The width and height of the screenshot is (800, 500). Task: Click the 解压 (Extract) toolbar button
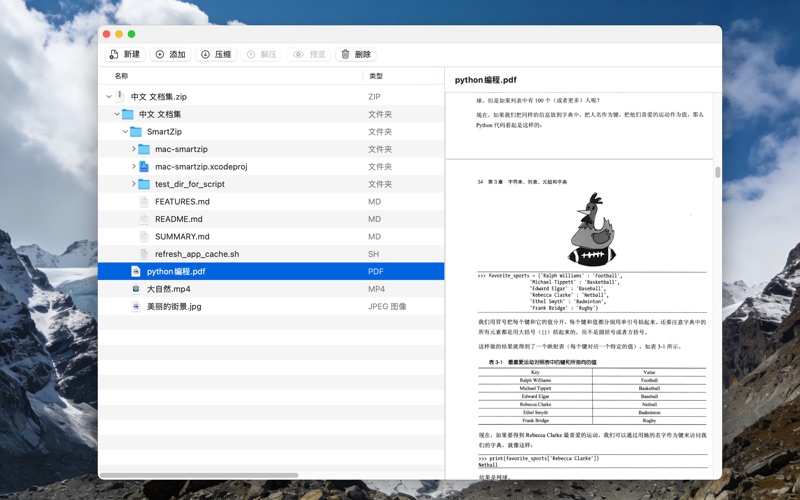pyautogui.click(x=261, y=54)
